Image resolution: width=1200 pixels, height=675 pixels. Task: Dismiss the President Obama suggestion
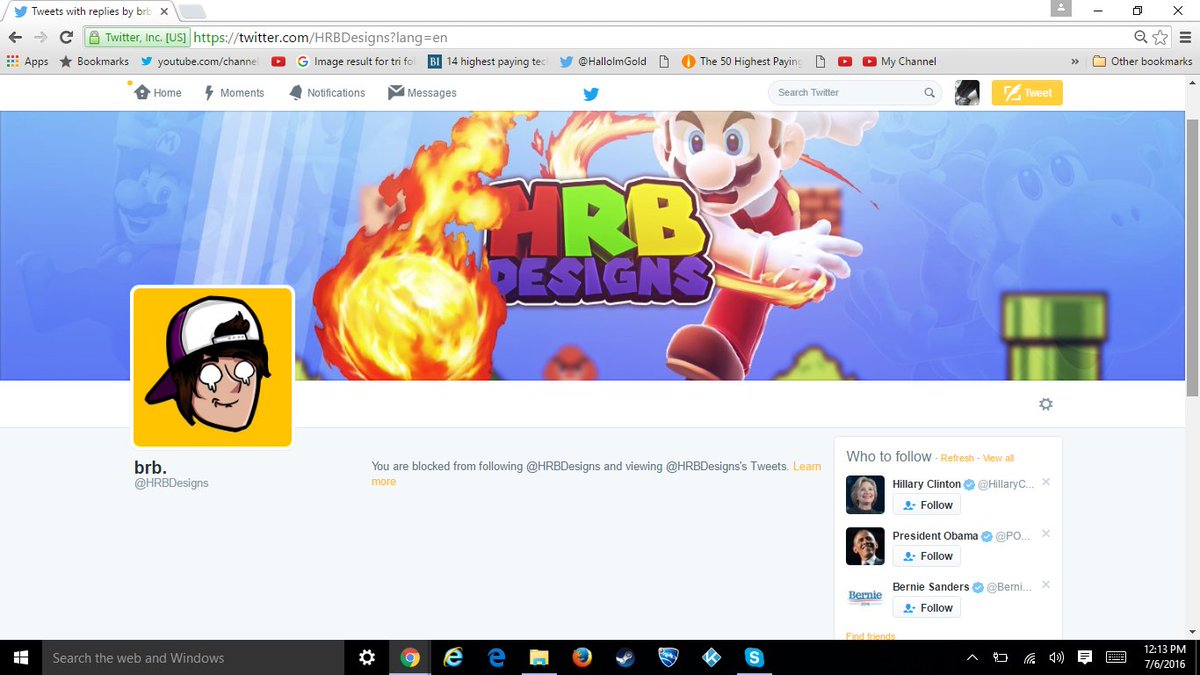[x=1046, y=533]
